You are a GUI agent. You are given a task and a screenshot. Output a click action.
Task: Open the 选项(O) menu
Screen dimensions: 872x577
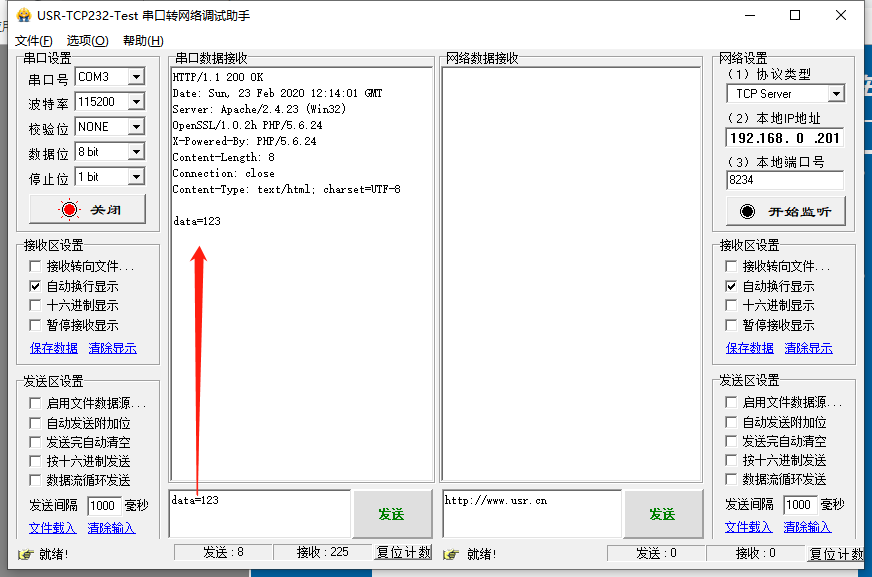click(87, 41)
